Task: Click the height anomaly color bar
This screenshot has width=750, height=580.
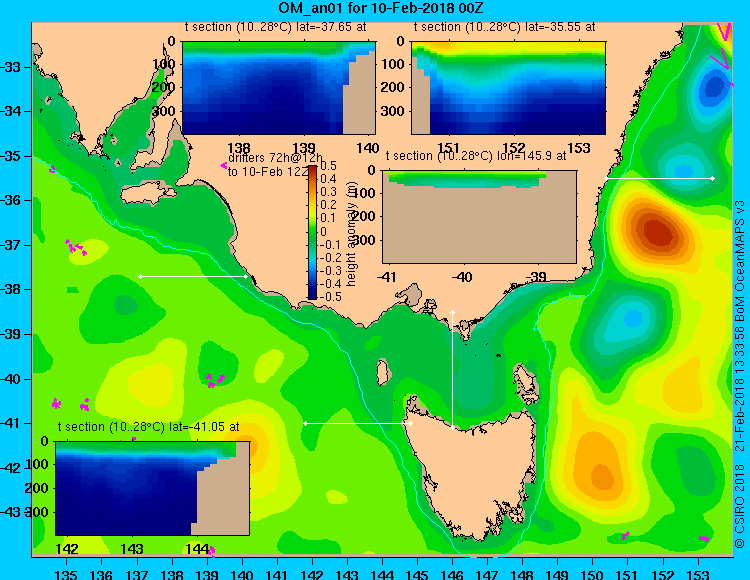Action: pos(312,232)
